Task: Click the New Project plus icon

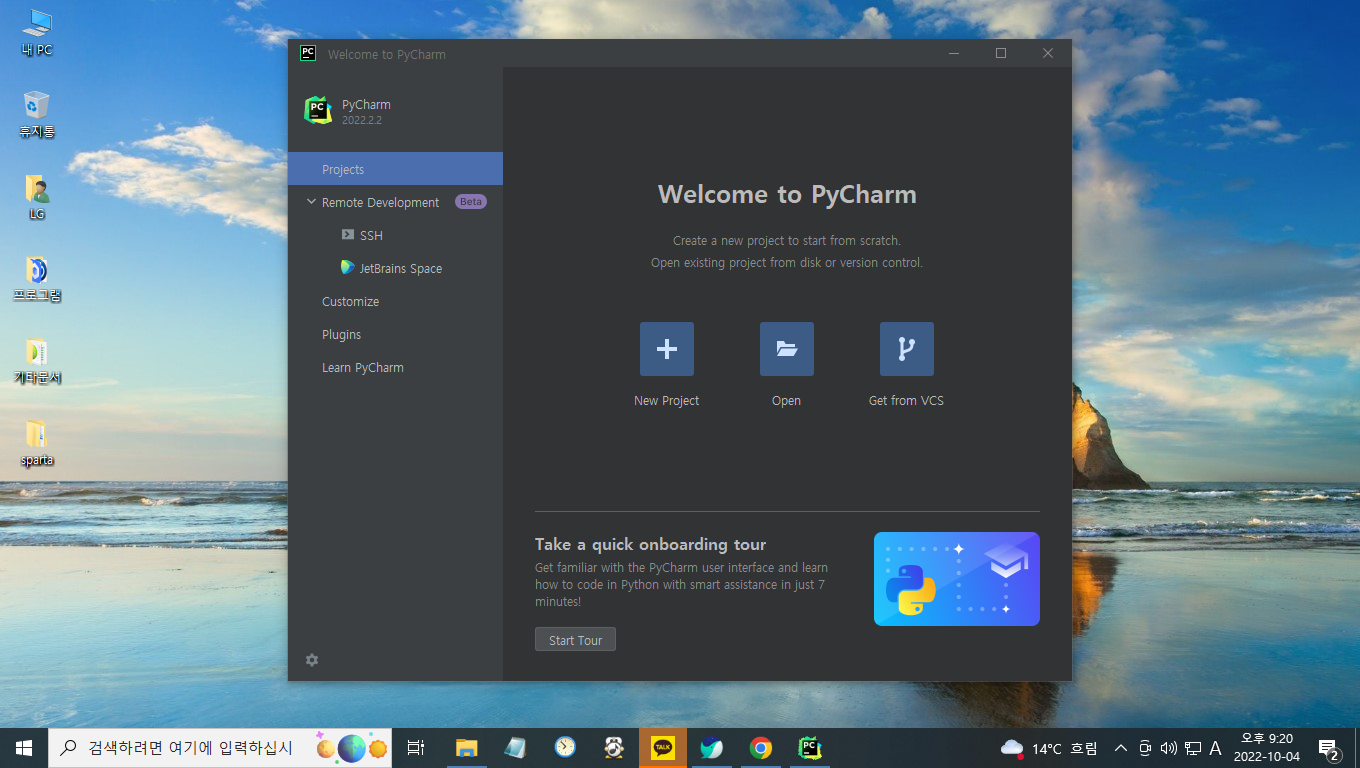Action: [x=667, y=349]
